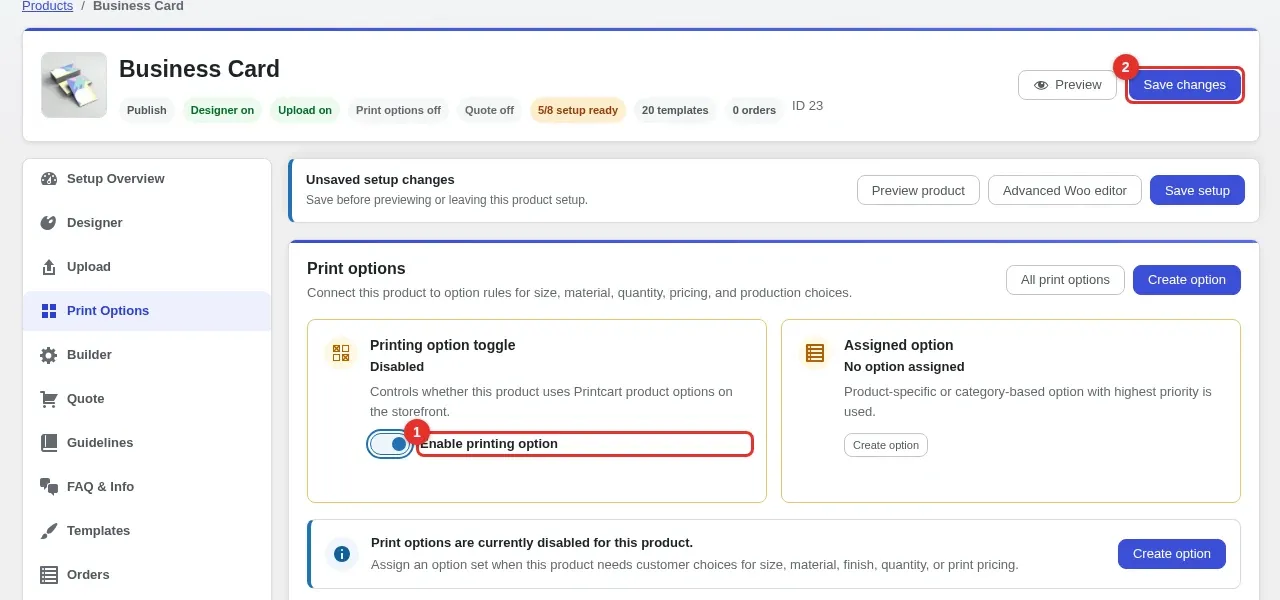The image size is (1280, 600).
Task: Click Create option beside All print options
Action: (1187, 280)
